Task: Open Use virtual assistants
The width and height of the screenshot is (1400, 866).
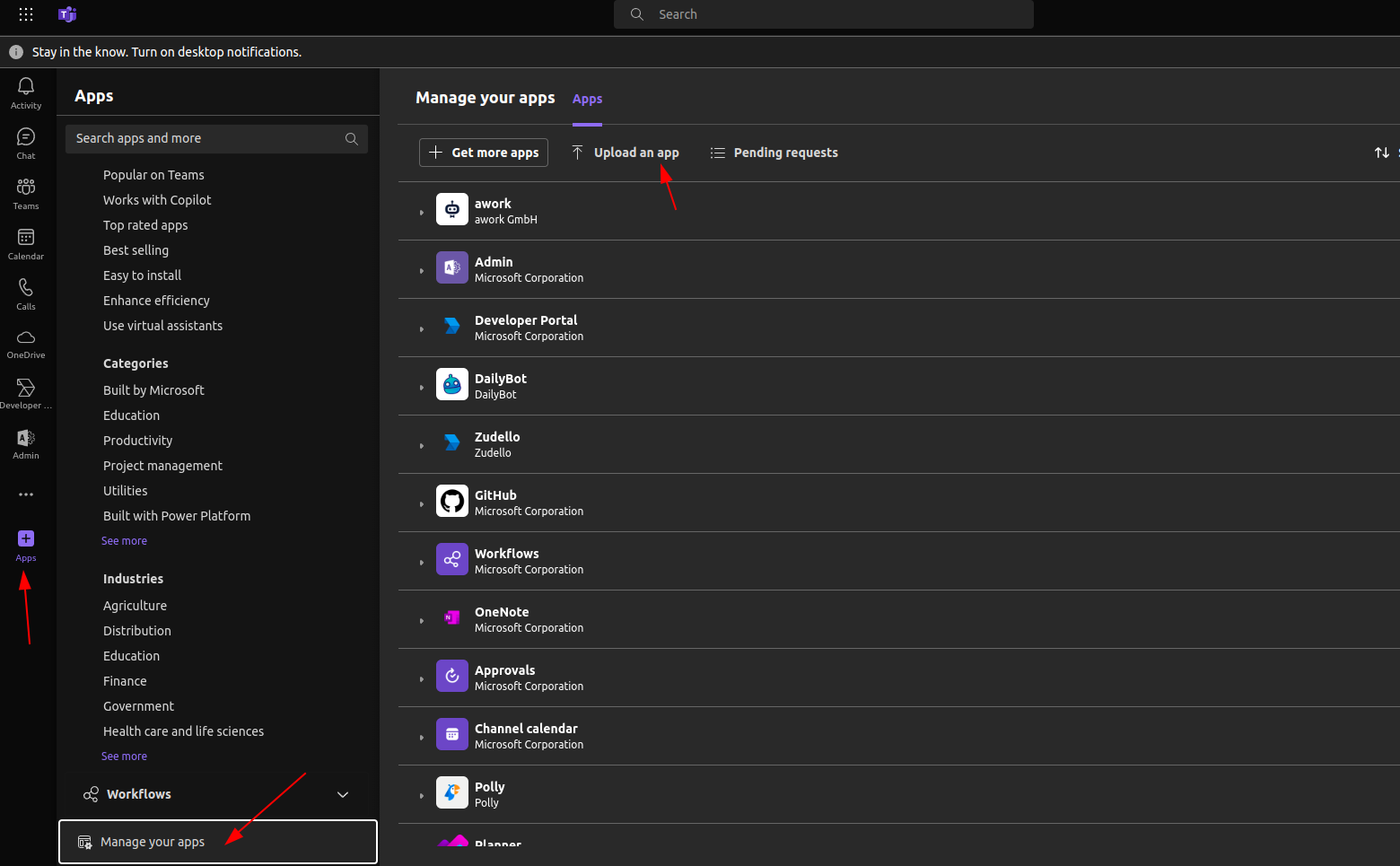Action: click(162, 326)
